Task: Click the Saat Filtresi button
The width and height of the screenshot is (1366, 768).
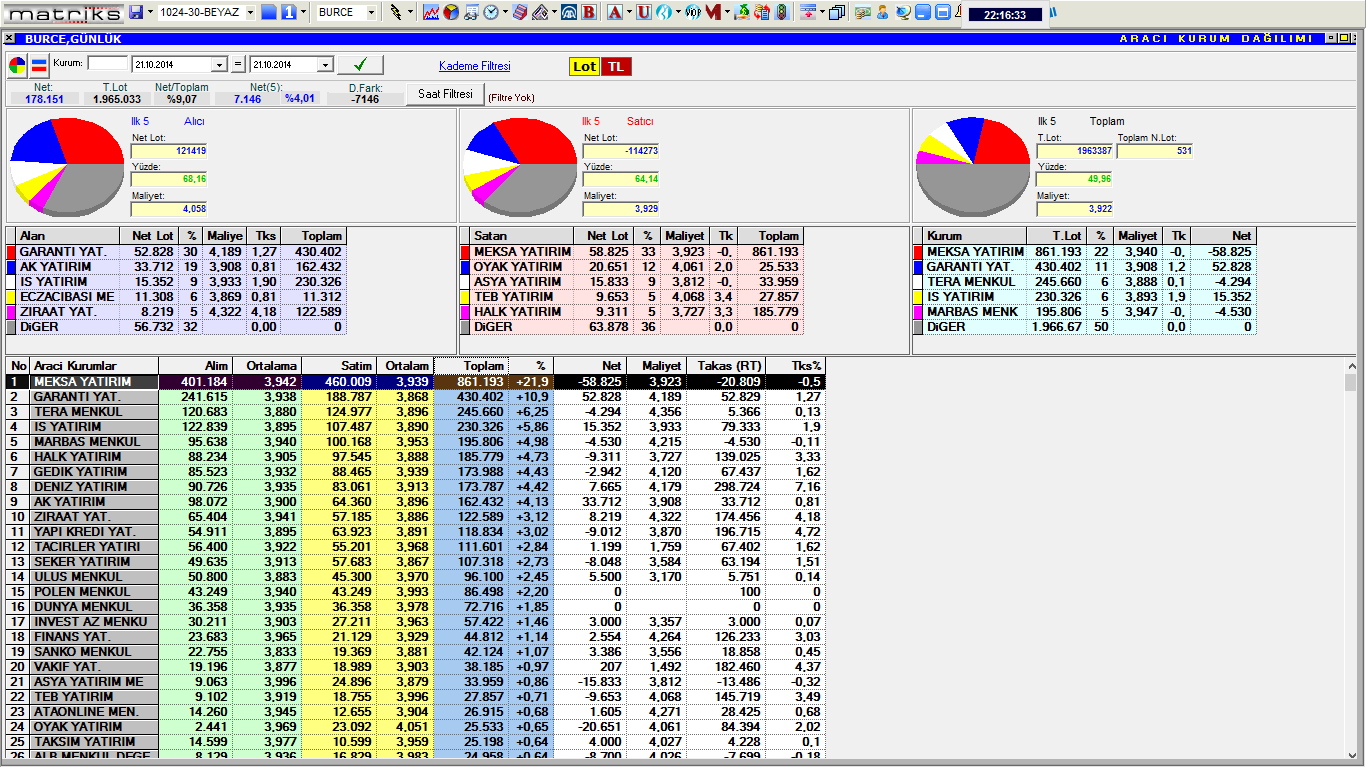Action: 445,94
